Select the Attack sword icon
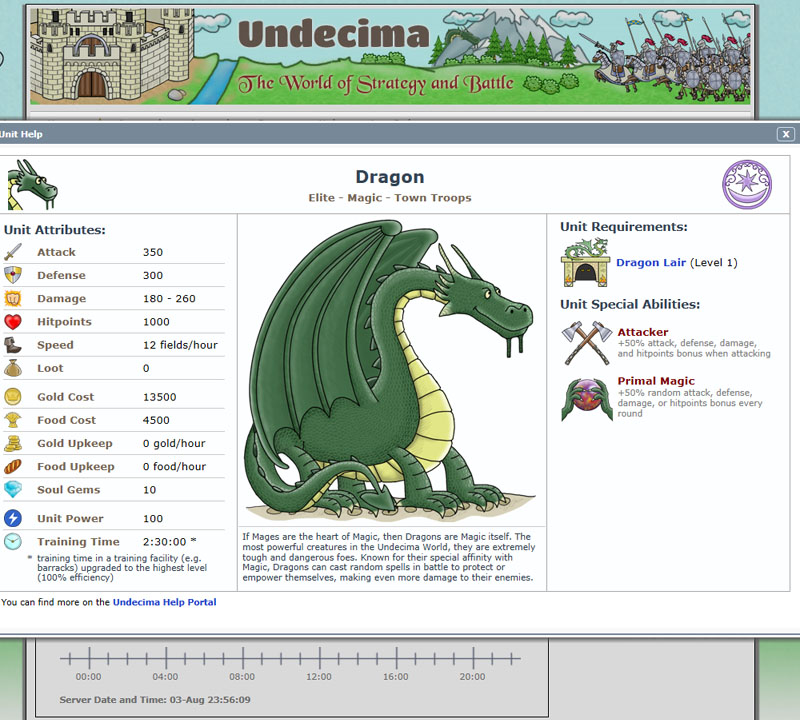This screenshot has width=800, height=720. 14,252
